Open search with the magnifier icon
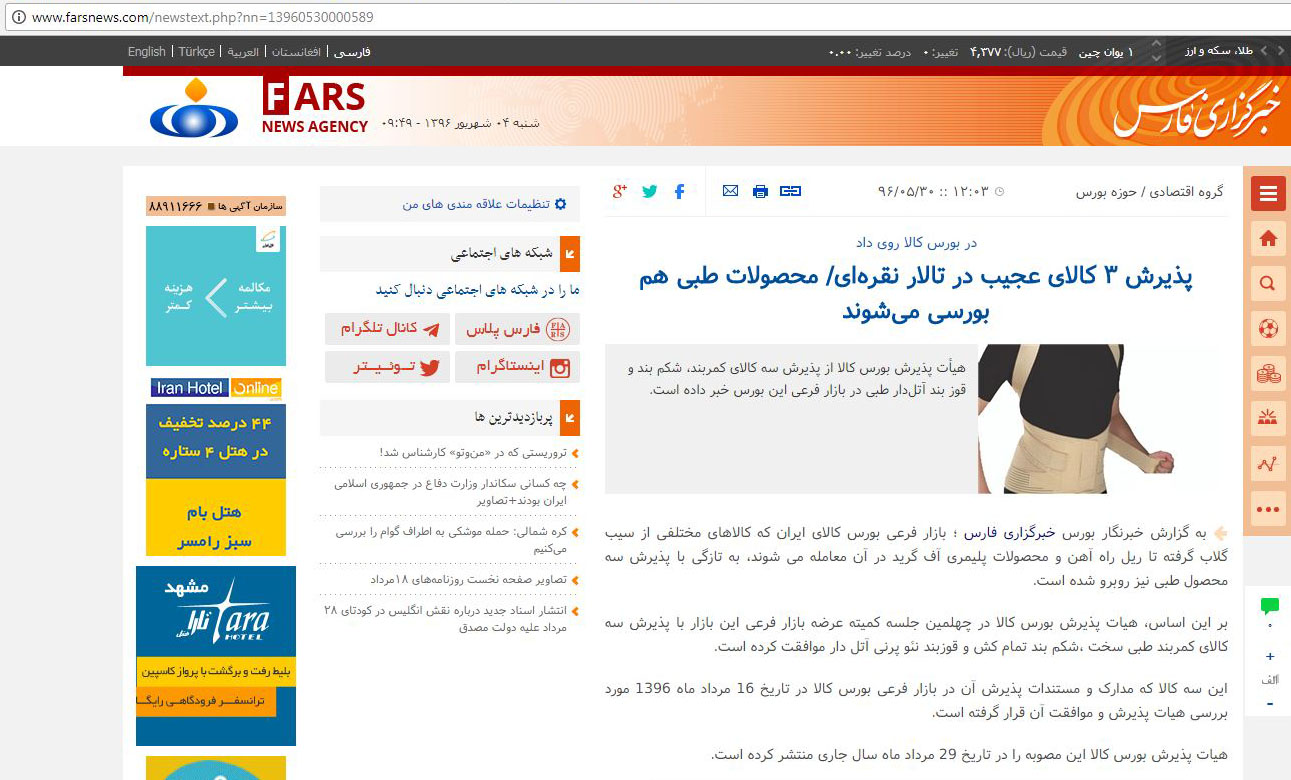The height and width of the screenshot is (780, 1291). (1268, 283)
